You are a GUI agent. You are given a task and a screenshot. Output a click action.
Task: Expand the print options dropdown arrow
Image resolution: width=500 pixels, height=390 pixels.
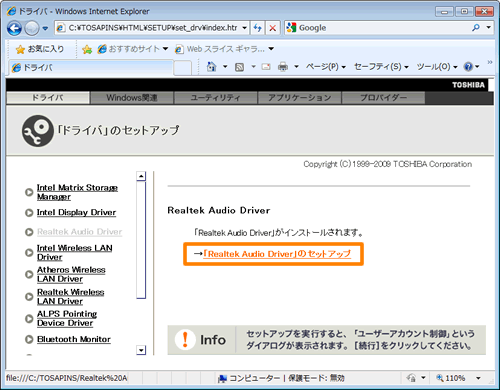296,67
